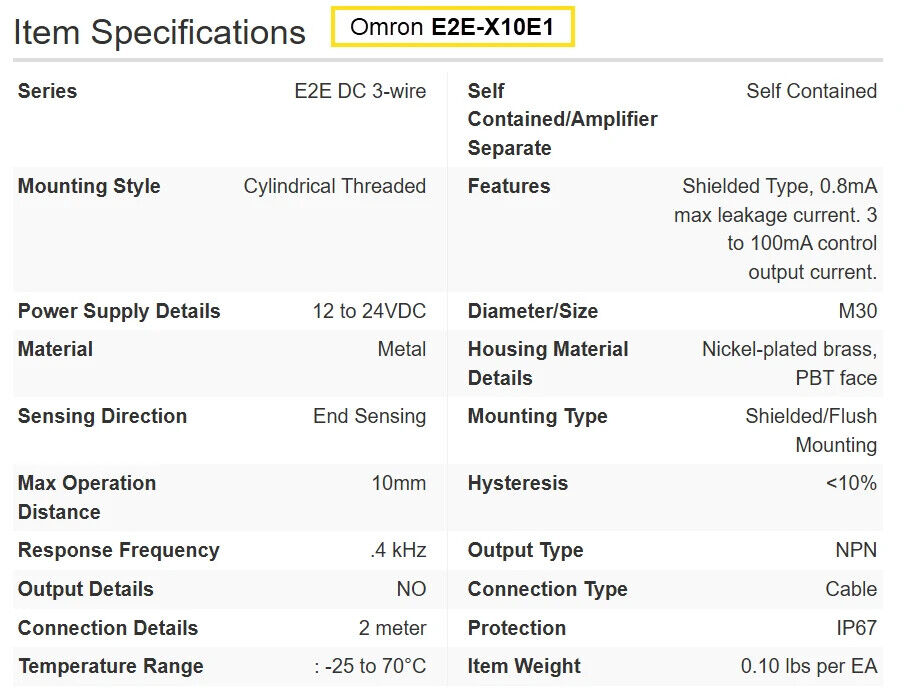Select the Shielded/Flush Mounting value
This screenshot has width=907, height=699.
pos(811,431)
